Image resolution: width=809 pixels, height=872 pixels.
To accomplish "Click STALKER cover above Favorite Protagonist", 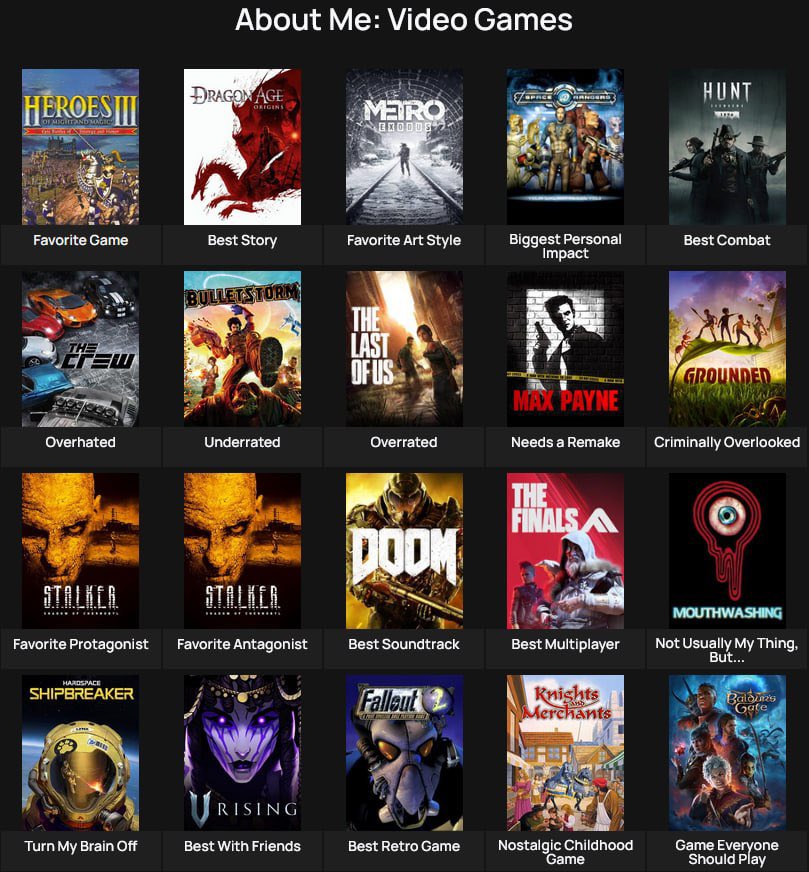I will pos(81,551).
